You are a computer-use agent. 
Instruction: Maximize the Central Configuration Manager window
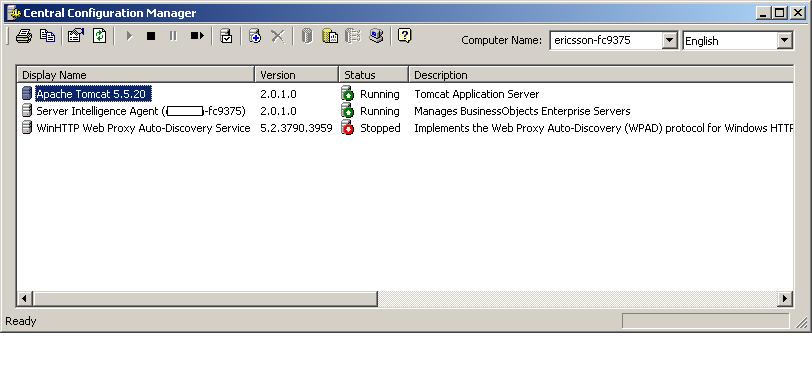click(779, 13)
